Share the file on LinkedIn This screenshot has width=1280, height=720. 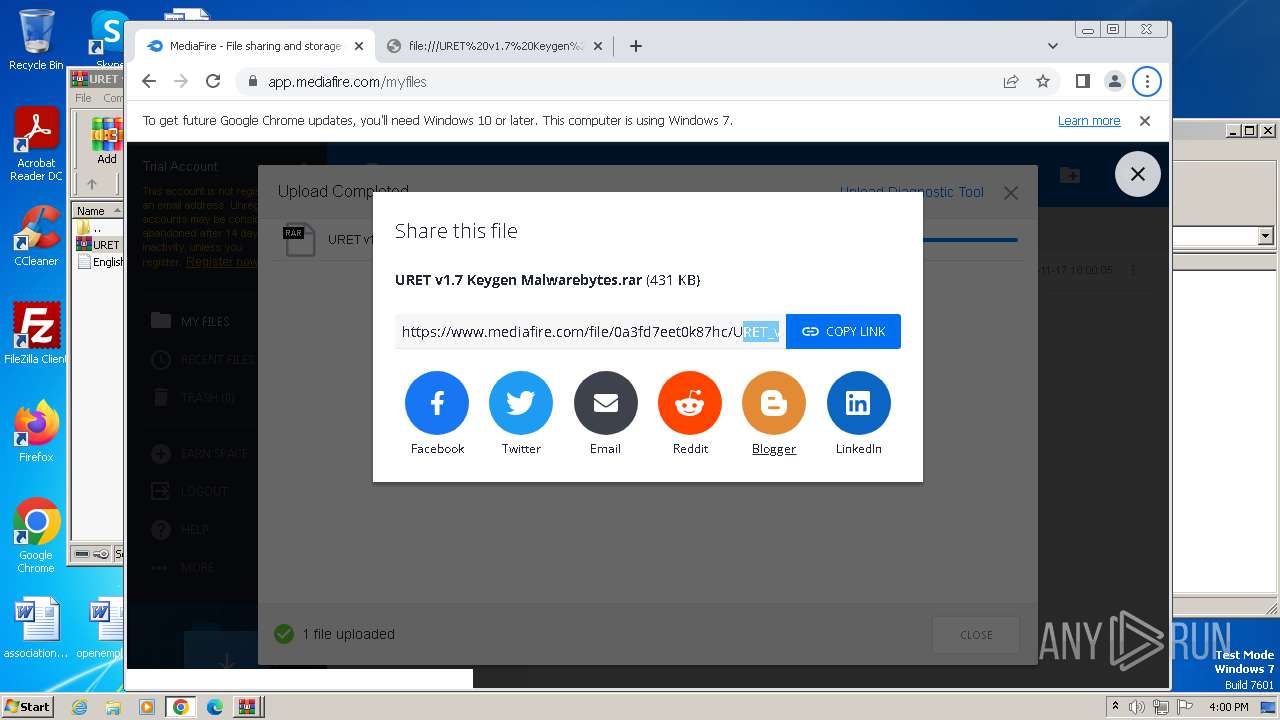(x=858, y=403)
